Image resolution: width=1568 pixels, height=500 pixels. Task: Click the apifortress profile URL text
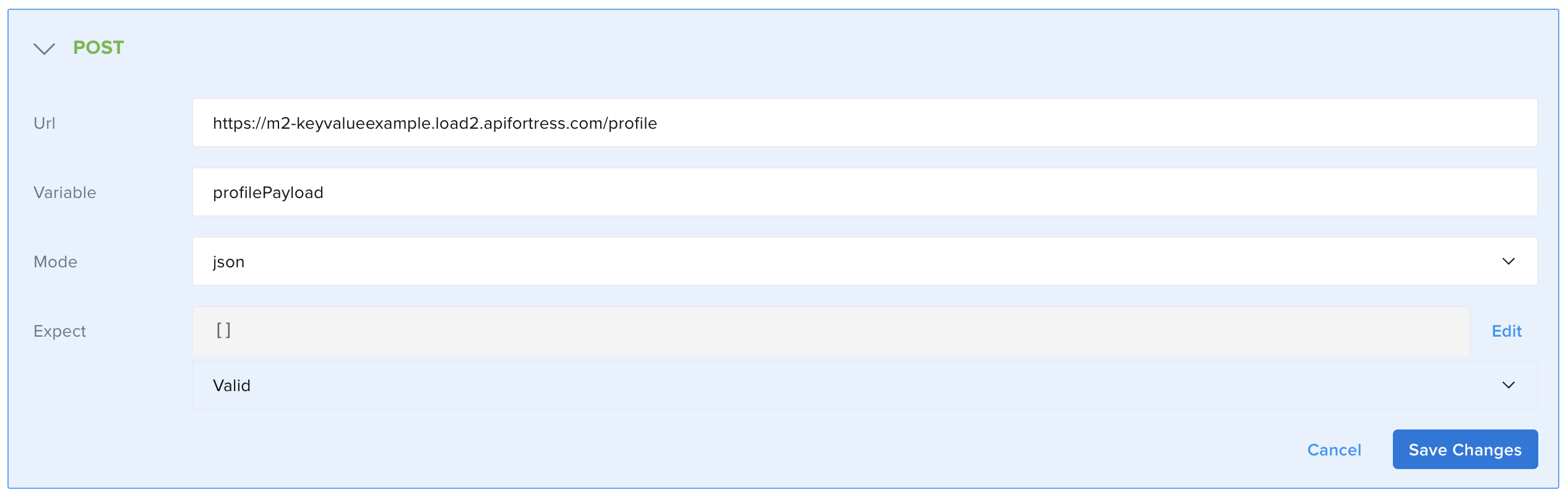point(434,123)
